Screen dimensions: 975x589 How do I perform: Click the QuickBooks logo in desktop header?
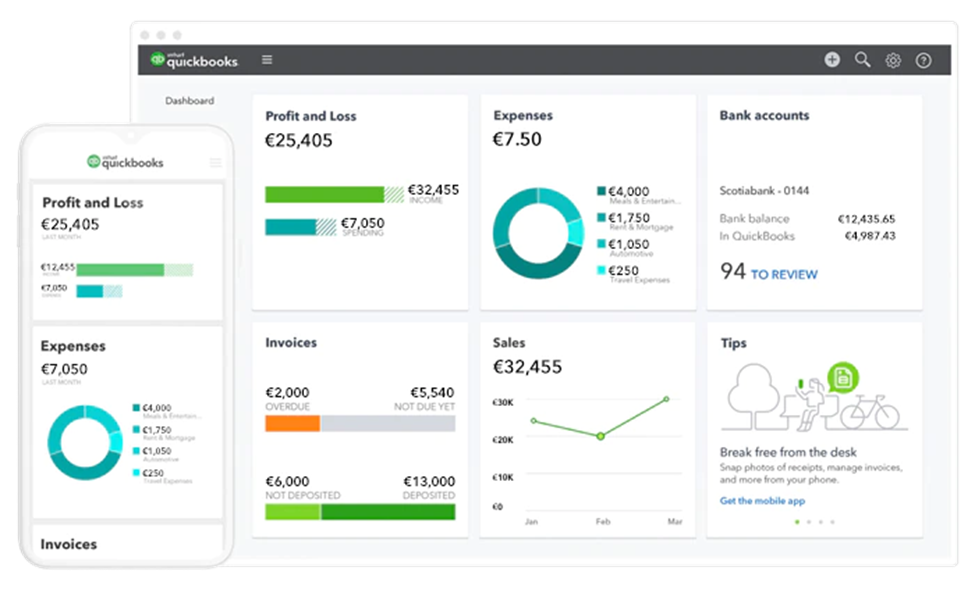[194, 60]
